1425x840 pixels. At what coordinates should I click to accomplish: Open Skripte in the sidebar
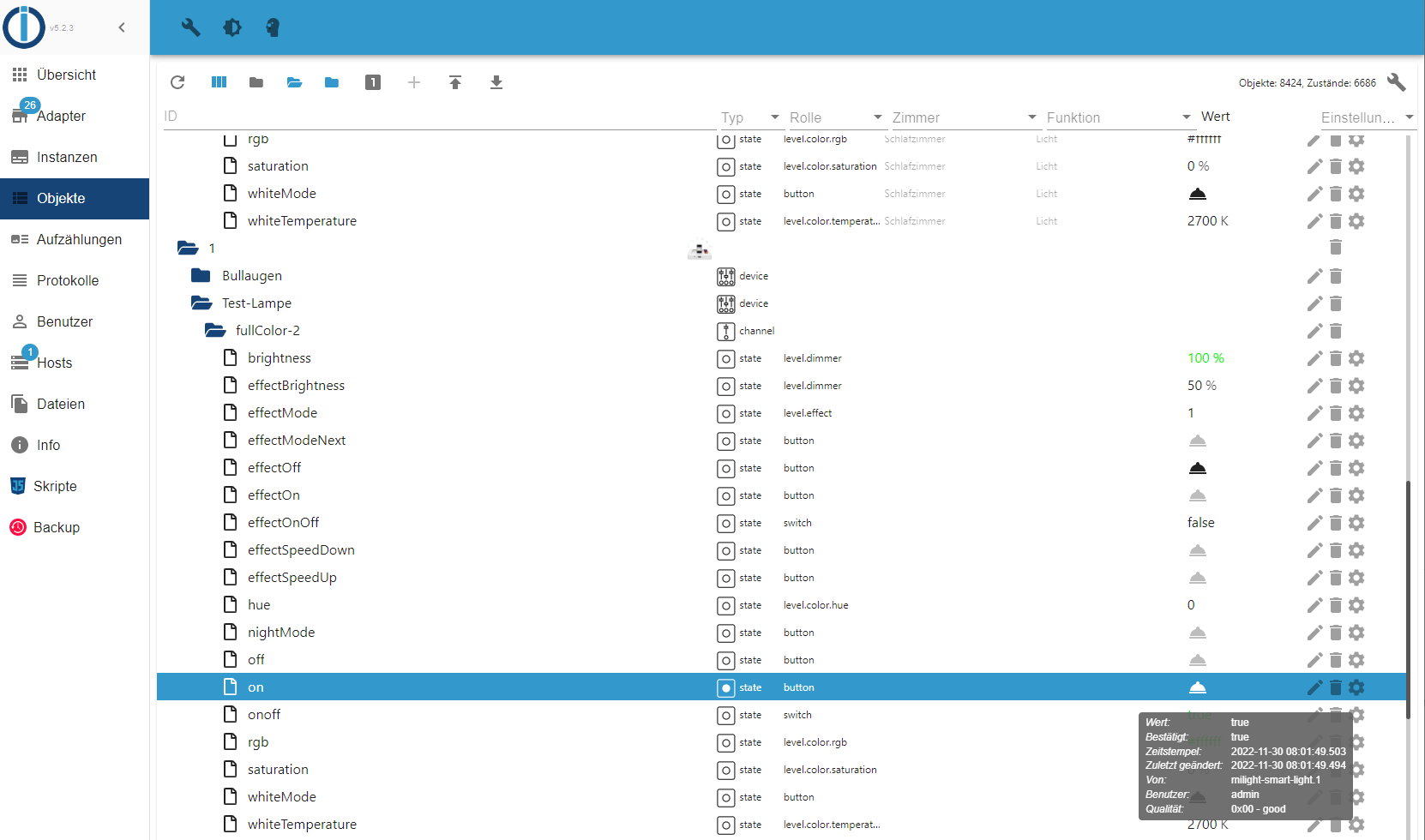75,486
